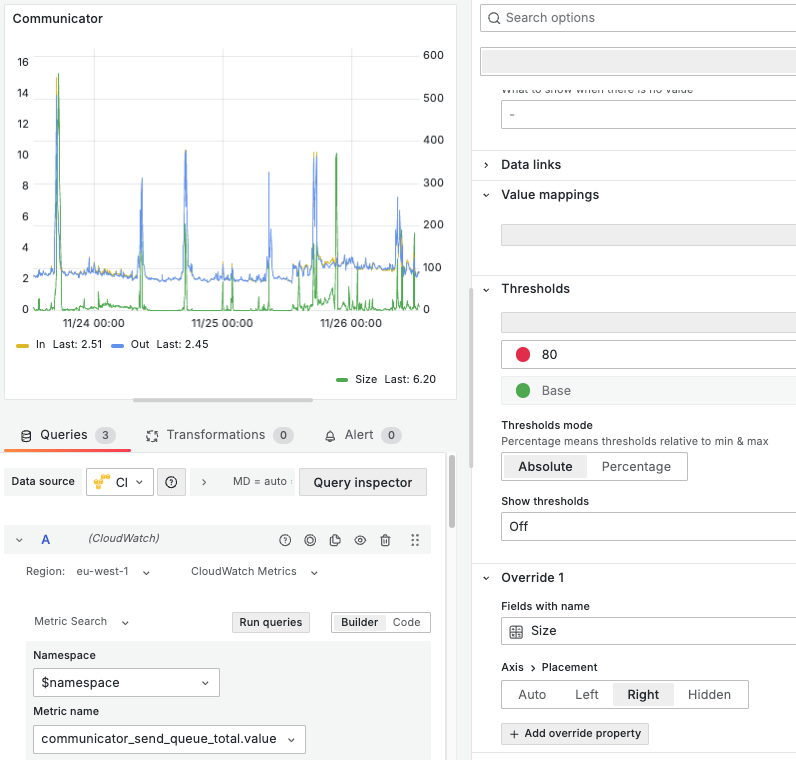Screen dimensions: 796x760
Task: Select Percentage thresholds mode
Action: point(636,467)
